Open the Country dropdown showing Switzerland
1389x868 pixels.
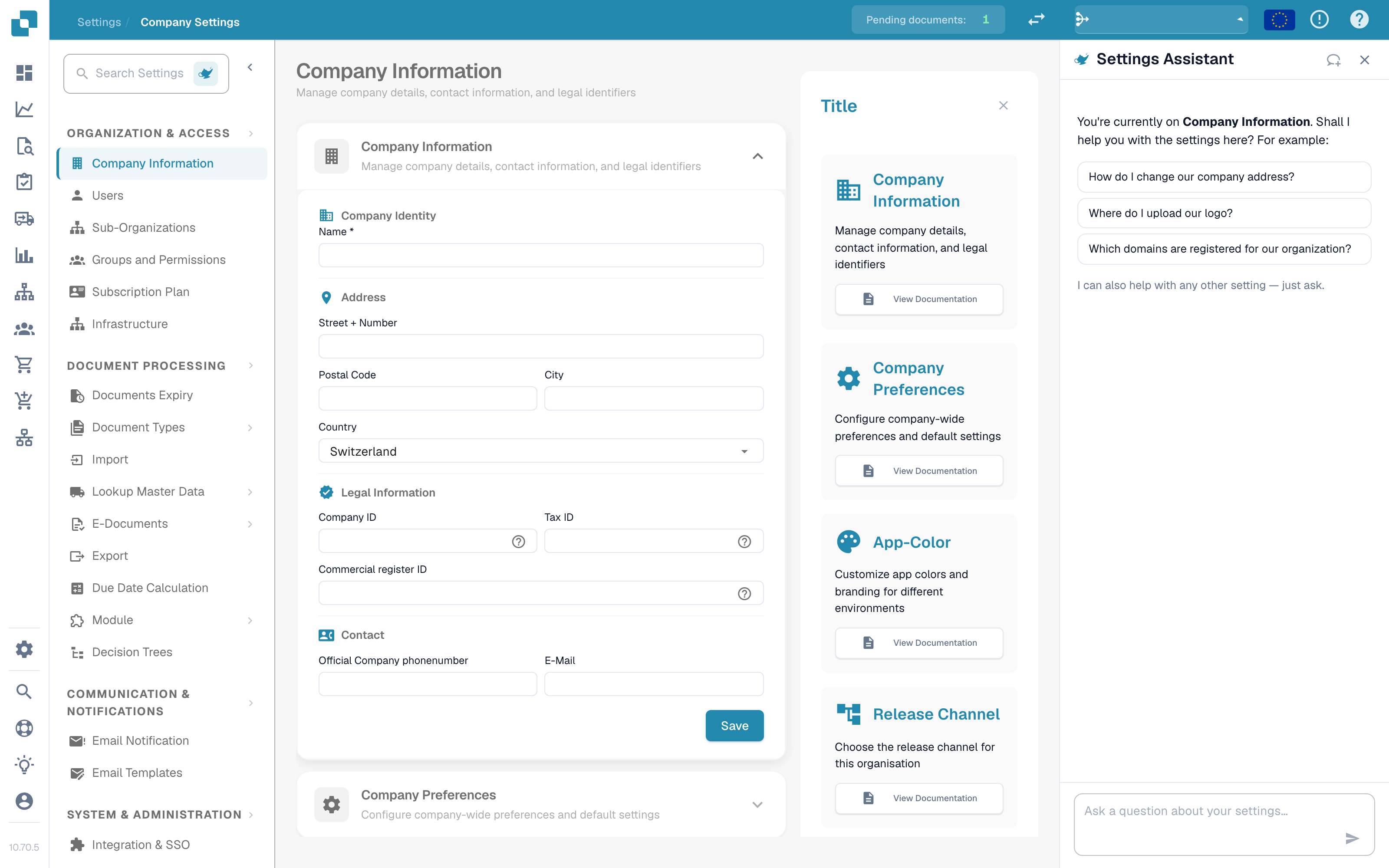click(x=541, y=450)
